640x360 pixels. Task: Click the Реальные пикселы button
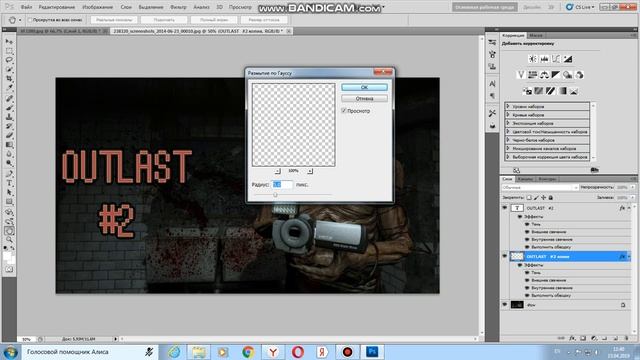[114, 20]
